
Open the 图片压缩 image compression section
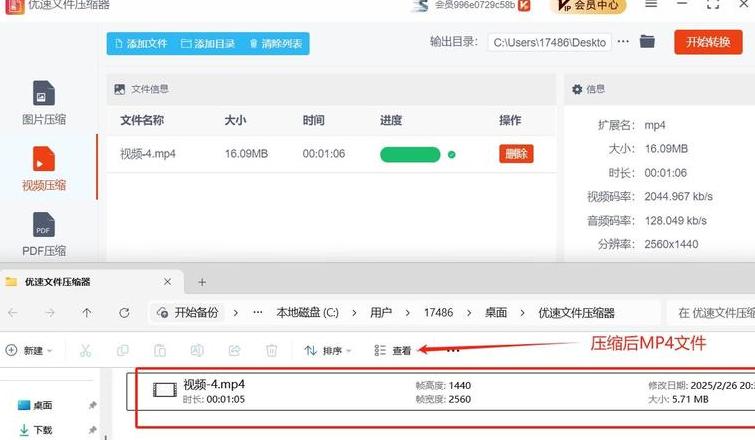click(44, 103)
